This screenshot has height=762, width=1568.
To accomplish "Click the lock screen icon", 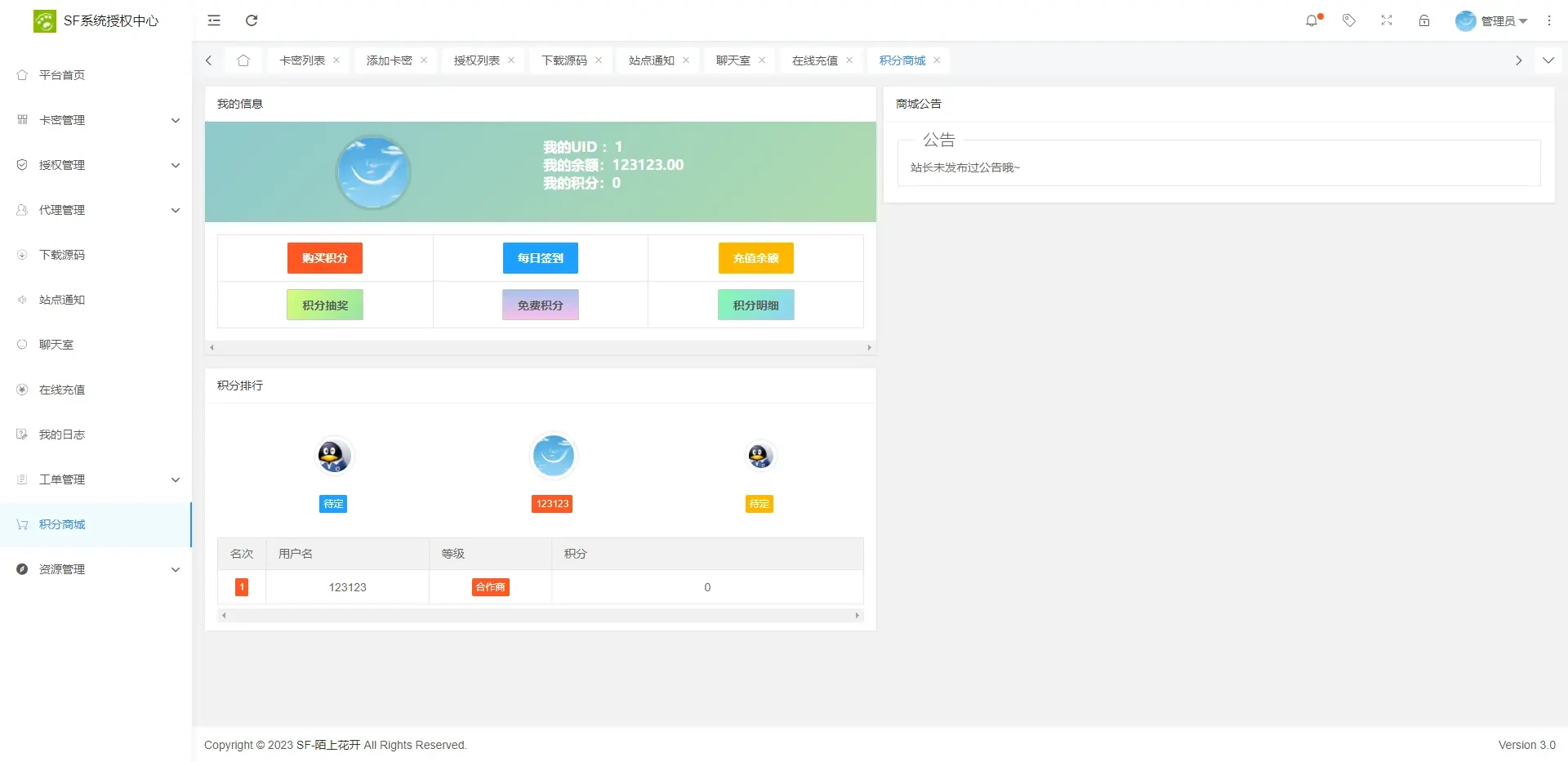I will pyautogui.click(x=1424, y=20).
